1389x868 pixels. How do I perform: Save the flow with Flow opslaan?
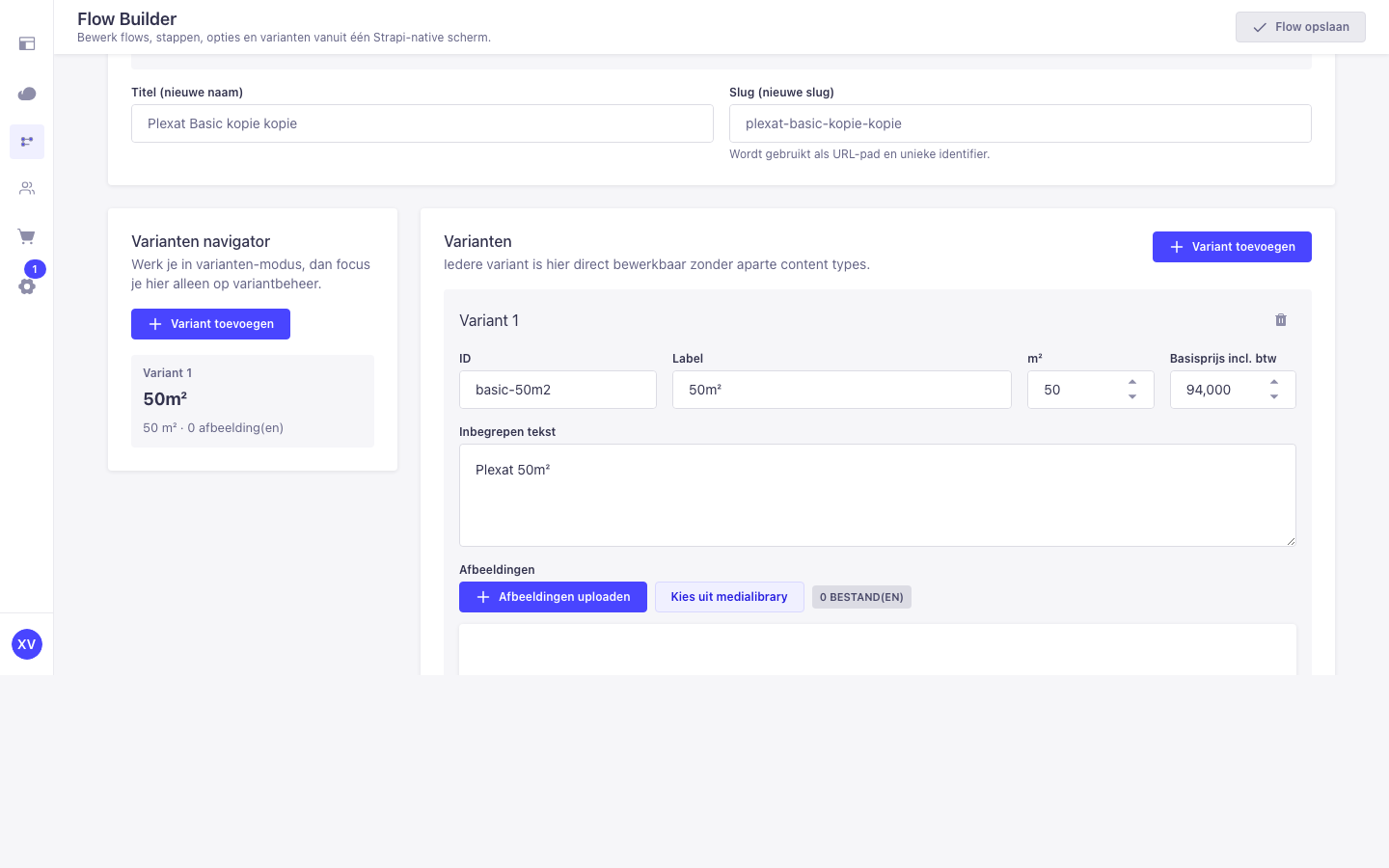pos(1300,27)
